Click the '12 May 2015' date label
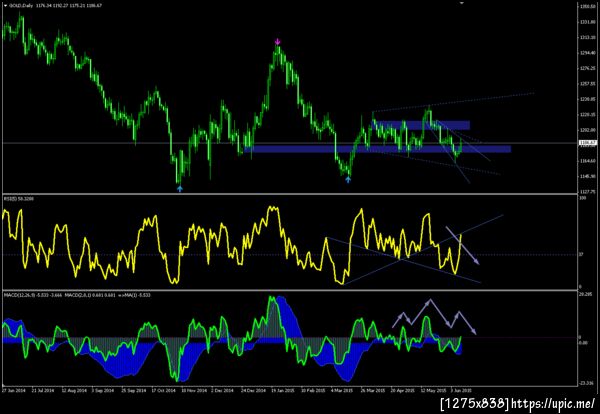The image size is (600, 414). (433, 391)
